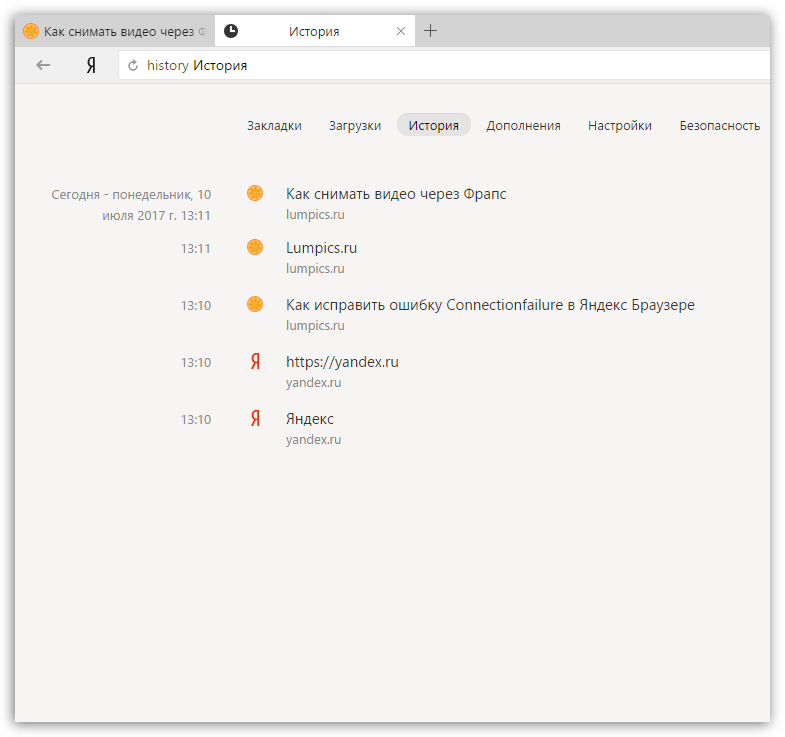Click favicon next to Как снимать видео через Фрапс
The image size is (785, 737).
(255, 193)
